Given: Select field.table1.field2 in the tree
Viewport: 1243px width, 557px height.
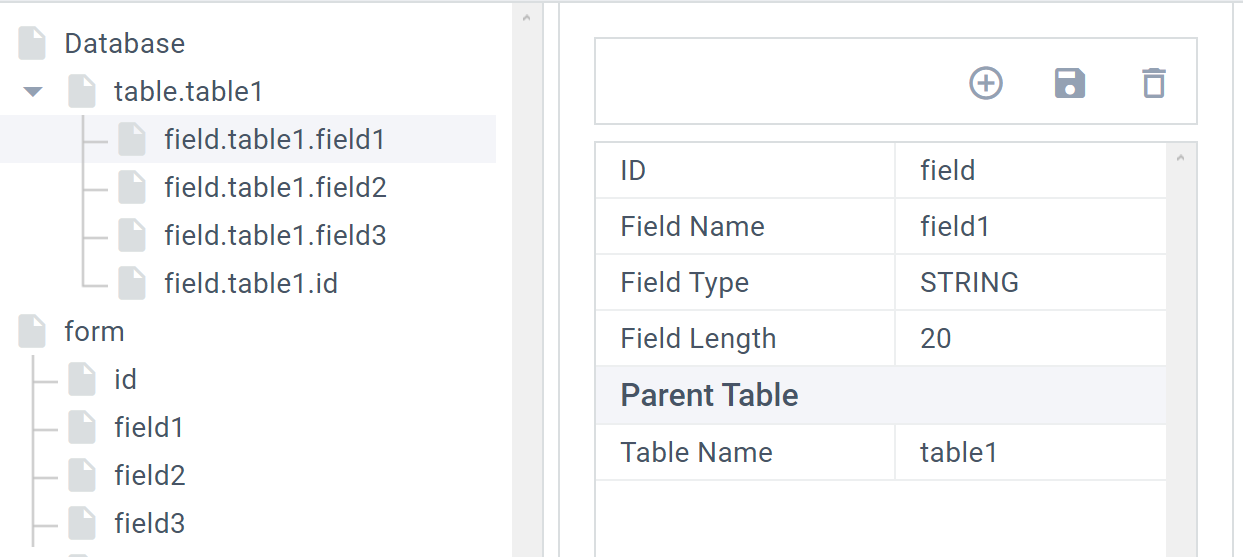Looking at the screenshot, I should tap(275, 188).
